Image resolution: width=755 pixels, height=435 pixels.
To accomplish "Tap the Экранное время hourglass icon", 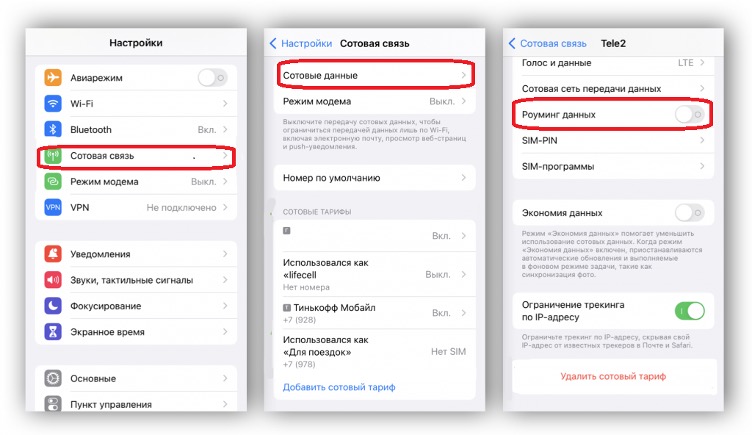I will [x=53, y=331].
